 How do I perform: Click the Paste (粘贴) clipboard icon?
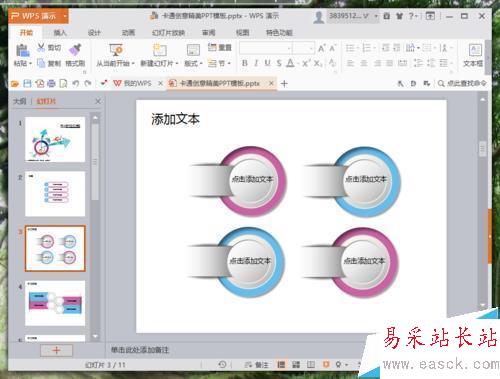[22, 51]
